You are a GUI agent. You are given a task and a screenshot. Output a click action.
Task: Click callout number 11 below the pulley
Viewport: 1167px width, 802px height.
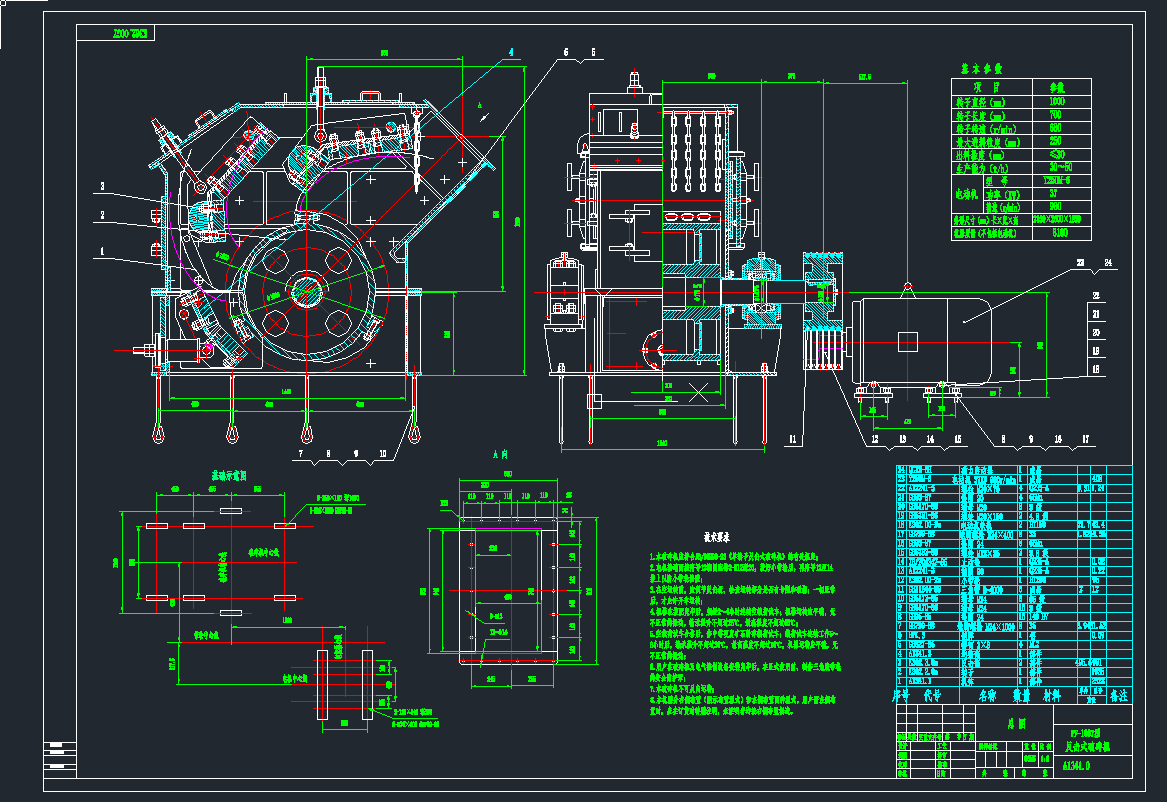(793, 438)
